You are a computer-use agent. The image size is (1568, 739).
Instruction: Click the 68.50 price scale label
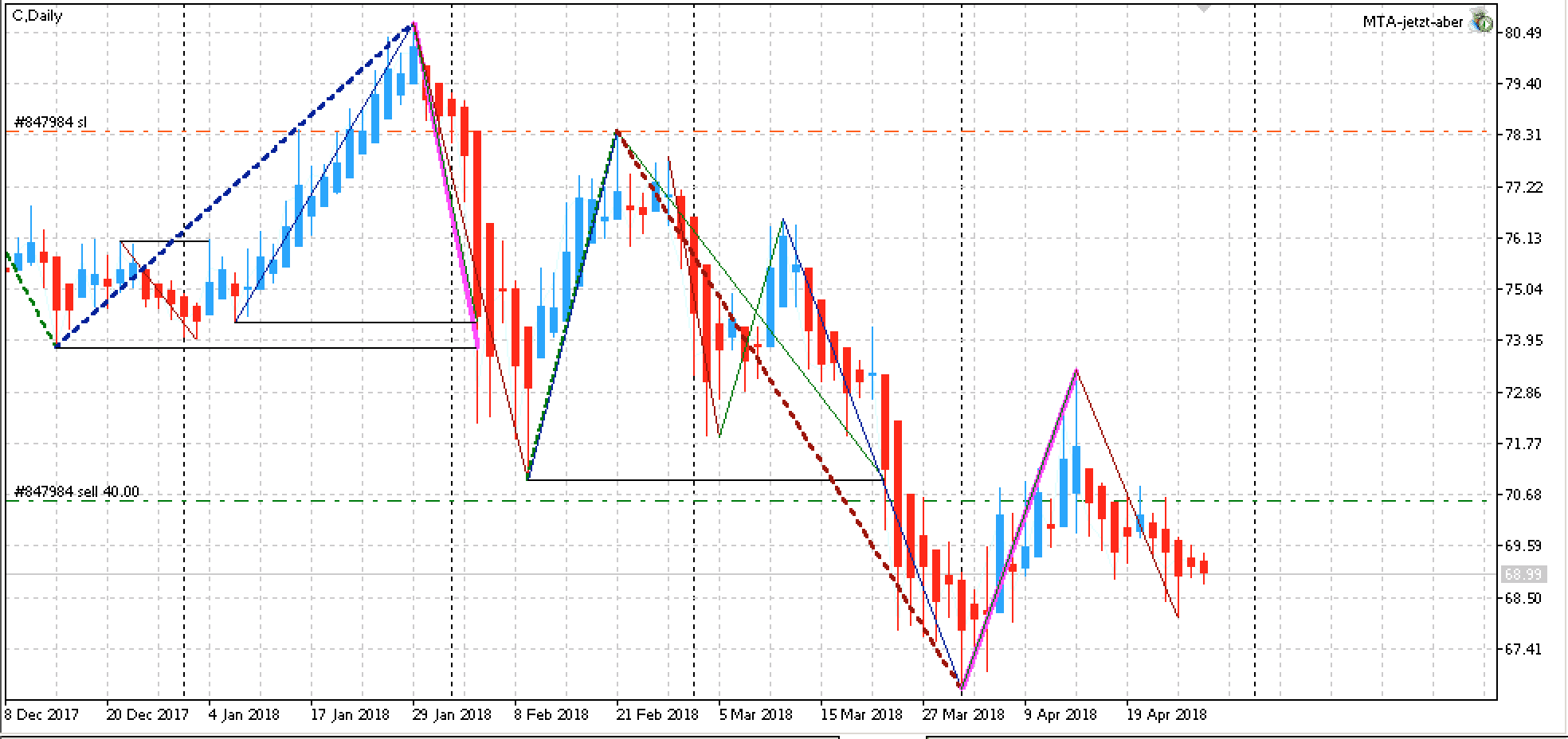point(1524,598)
